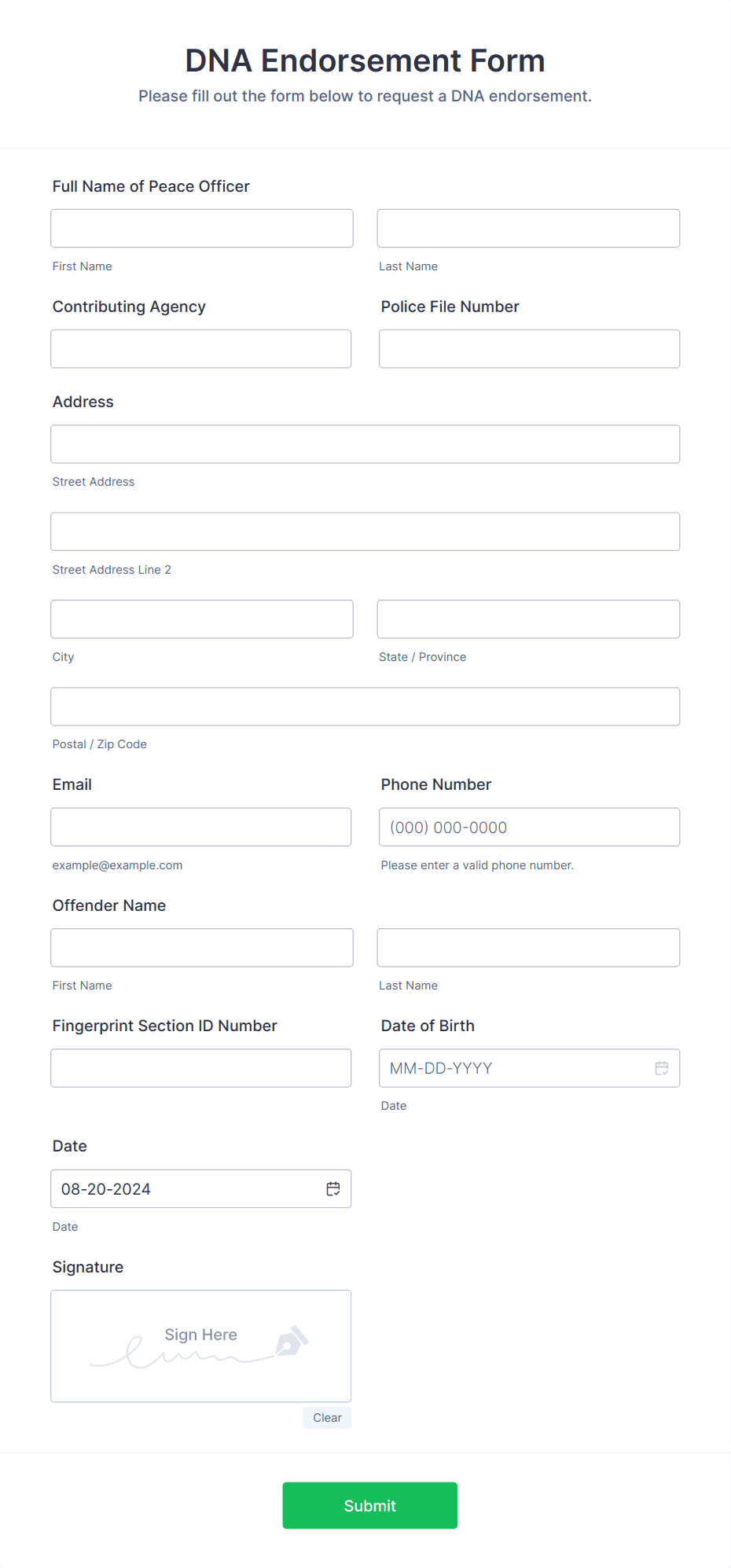Click the Postal / Zip Code field
731x1568 pixels.
(x=365, y=707)
